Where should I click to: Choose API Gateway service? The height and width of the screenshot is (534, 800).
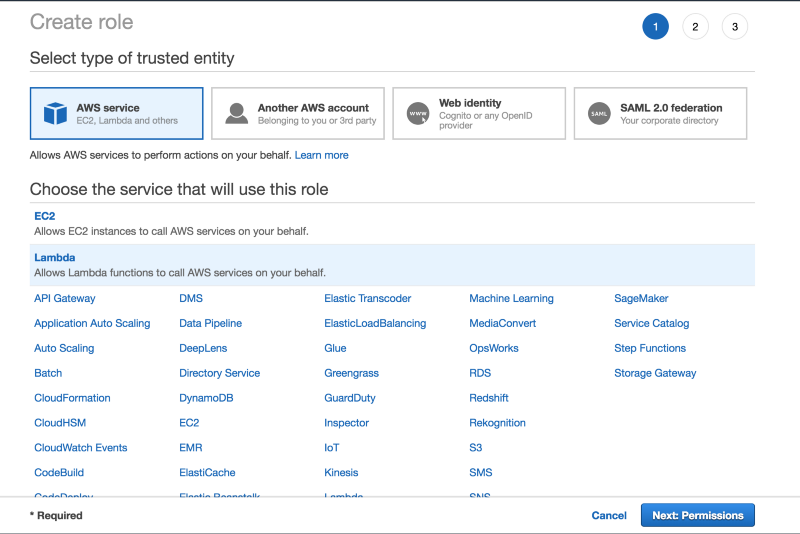click(x=65, y=298)
